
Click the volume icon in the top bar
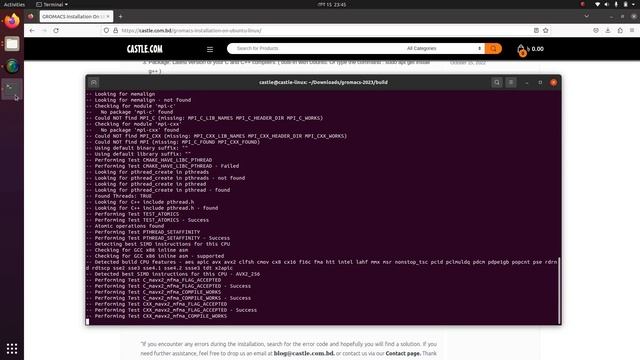pyautogui.click(x=607, y=4)
